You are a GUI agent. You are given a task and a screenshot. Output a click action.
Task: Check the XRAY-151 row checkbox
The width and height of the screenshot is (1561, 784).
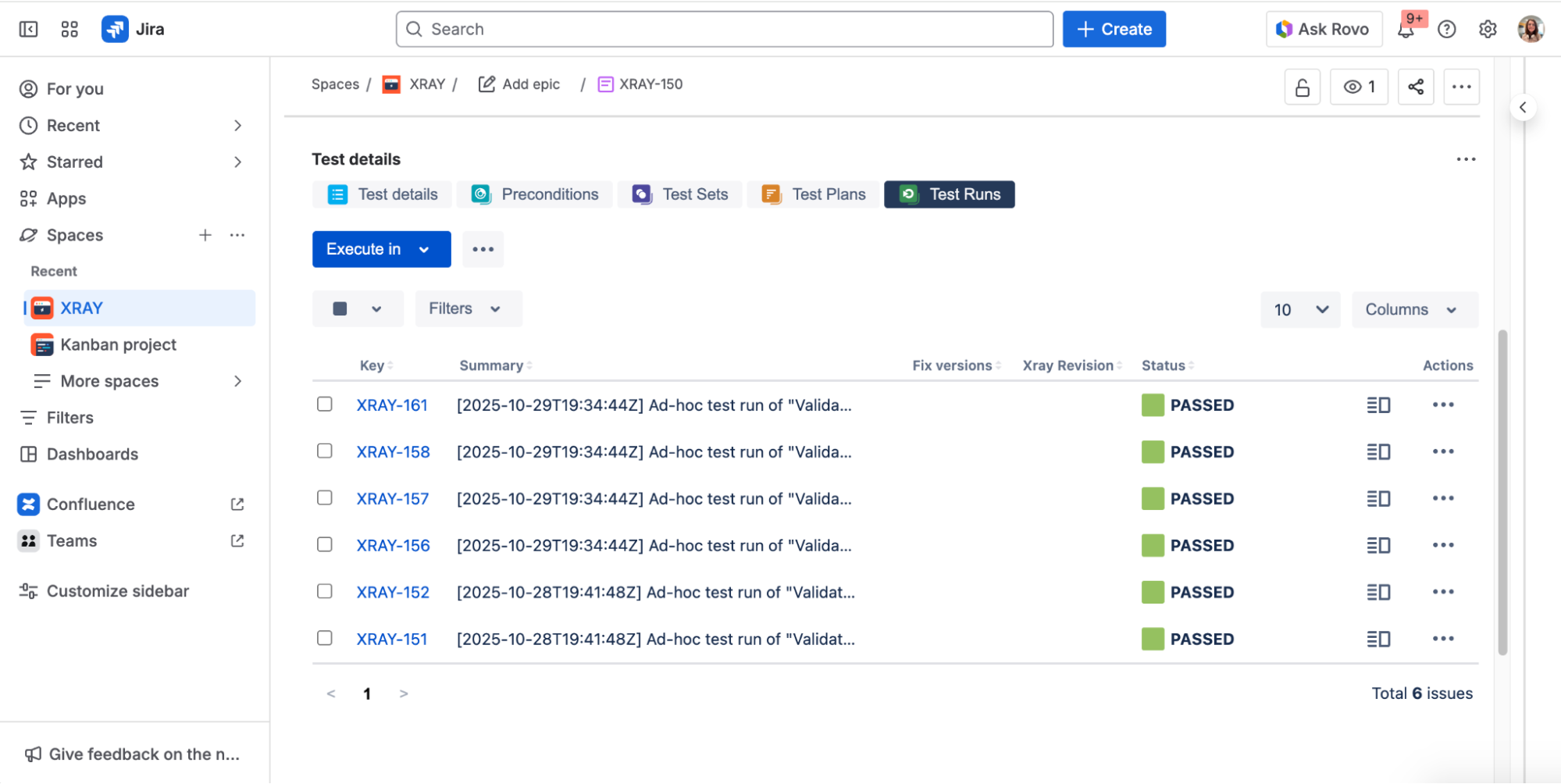click(325, 639)
